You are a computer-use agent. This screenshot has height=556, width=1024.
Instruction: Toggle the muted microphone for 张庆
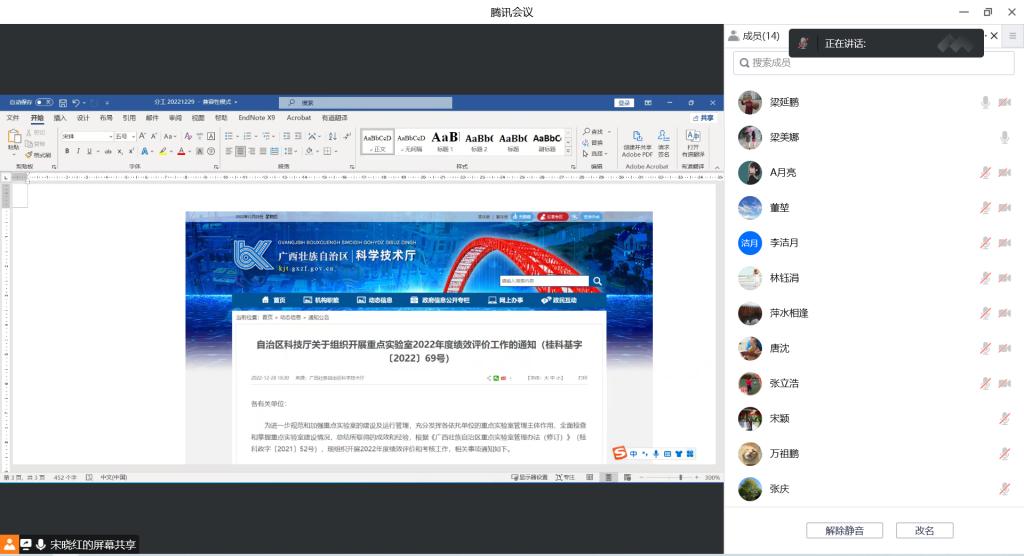(x=1004, y=489)
